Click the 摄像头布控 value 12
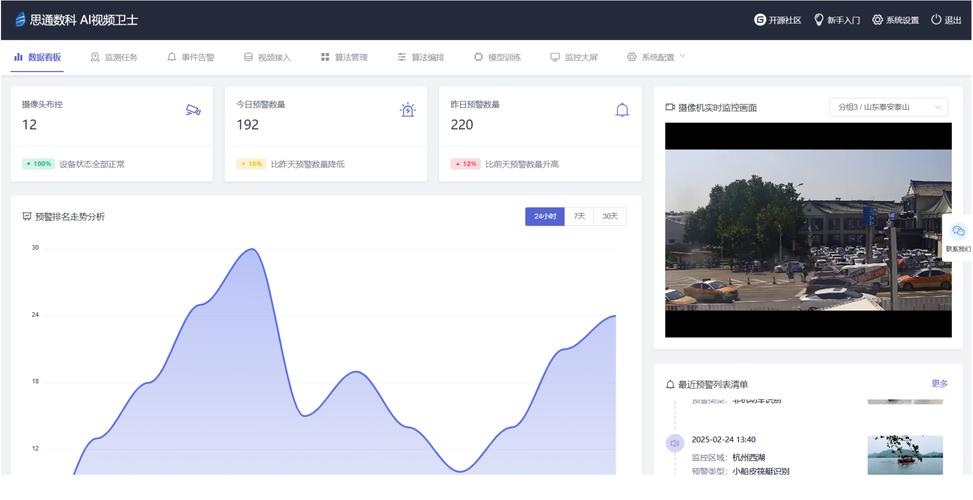Image resolution: width=973 pixels, height=500 pixels. (29, 125)
